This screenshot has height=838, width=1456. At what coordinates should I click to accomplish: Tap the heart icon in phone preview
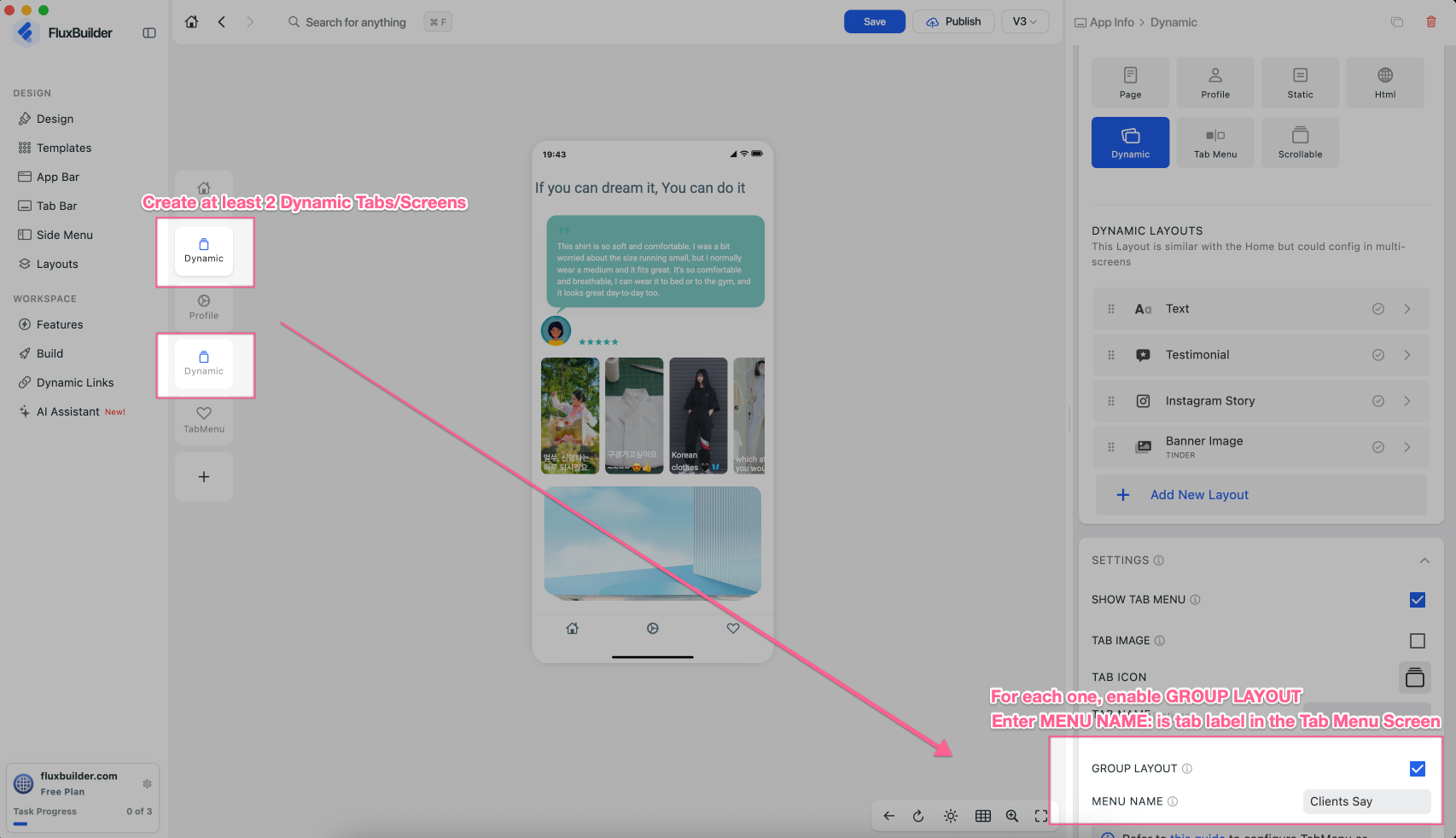coord(733,628)
